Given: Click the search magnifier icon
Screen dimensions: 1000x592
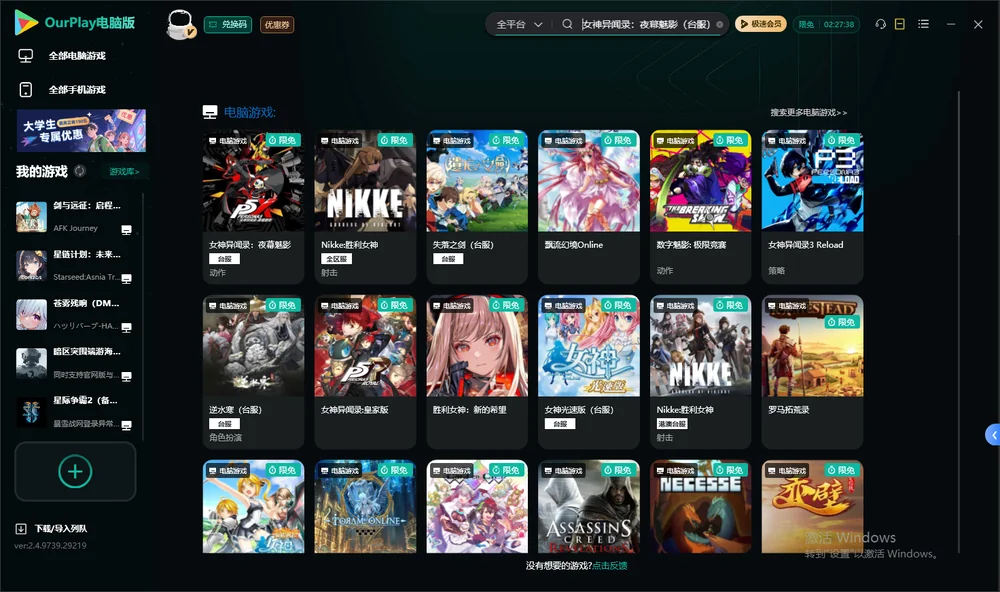Looking at the screenshot, I should tap(567, 24).
